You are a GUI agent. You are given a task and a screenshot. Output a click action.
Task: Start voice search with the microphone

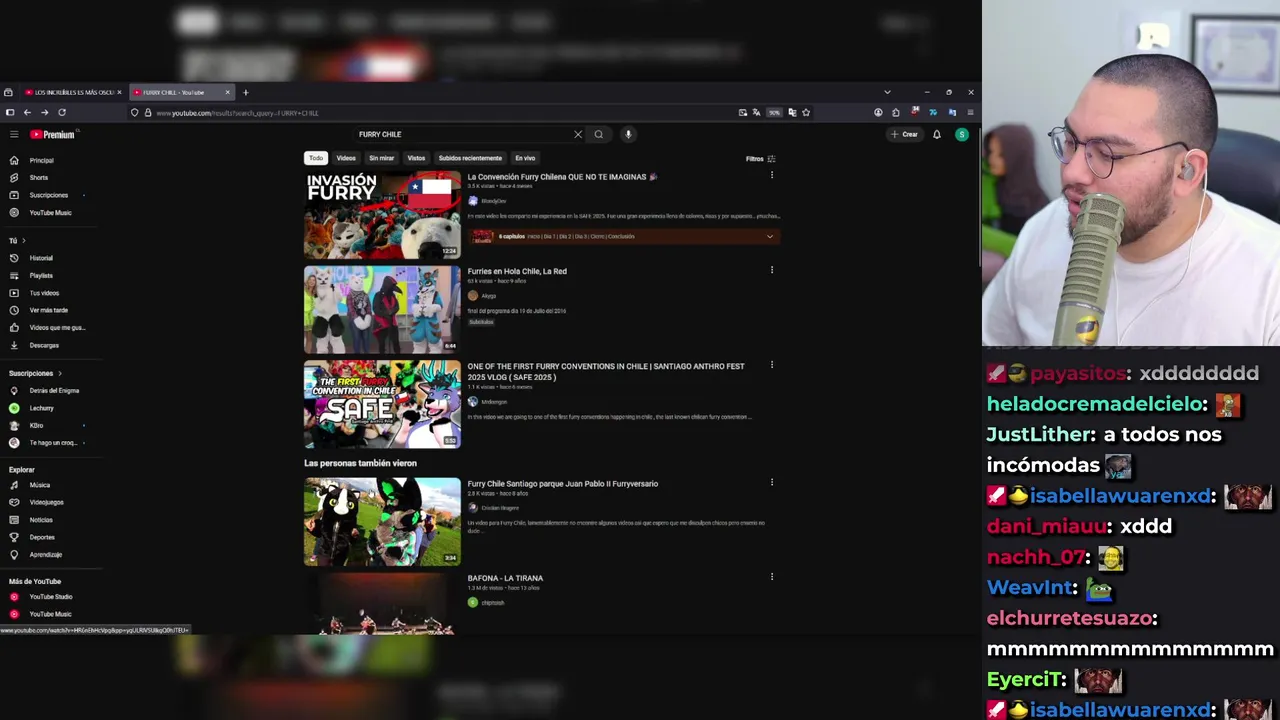628,134
